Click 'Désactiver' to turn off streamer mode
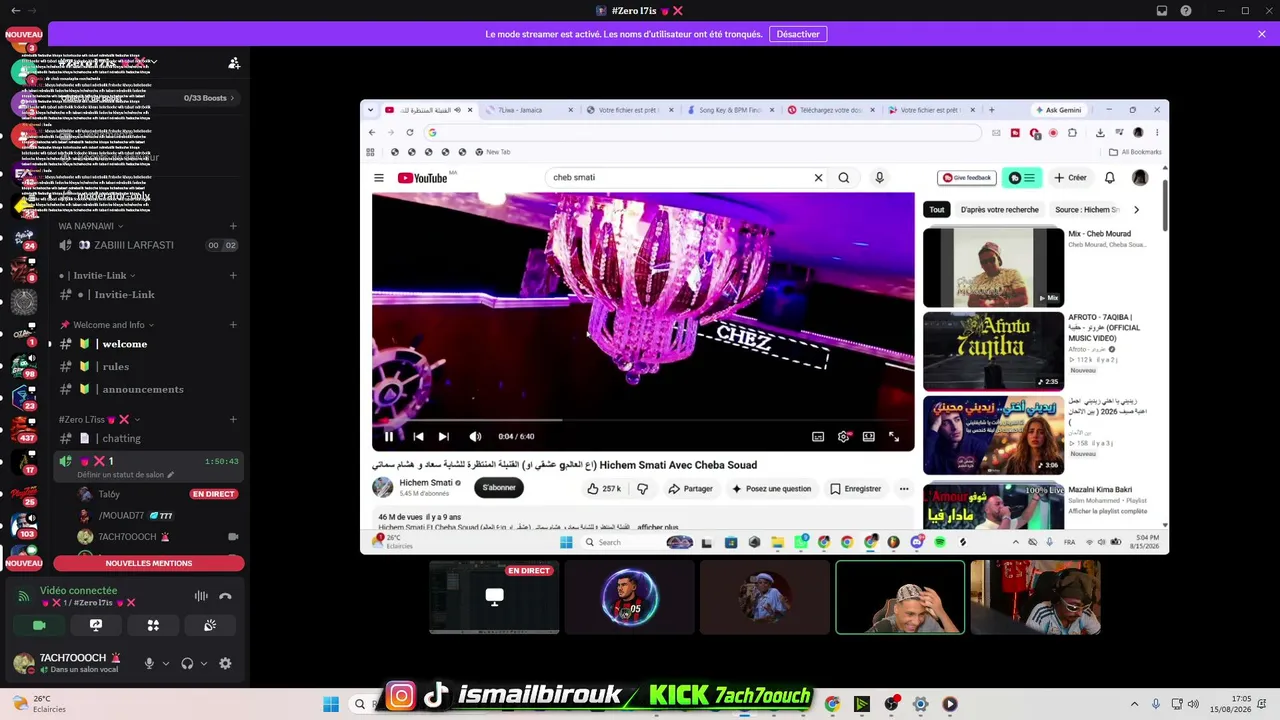Viewport: 1280px width, 720px height. [798, 34]
